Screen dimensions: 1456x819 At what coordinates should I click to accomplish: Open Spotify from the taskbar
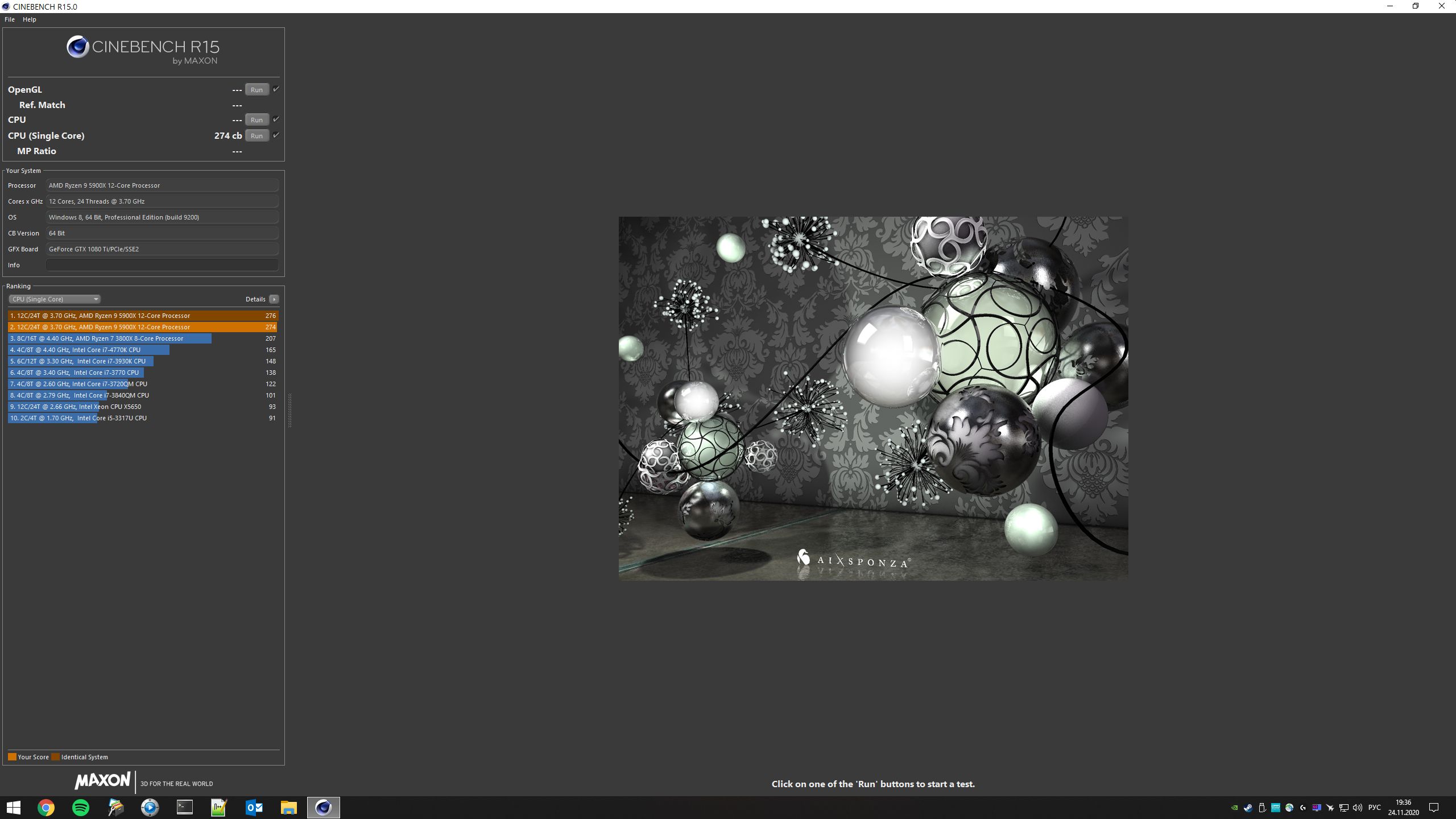coord(81,807)
